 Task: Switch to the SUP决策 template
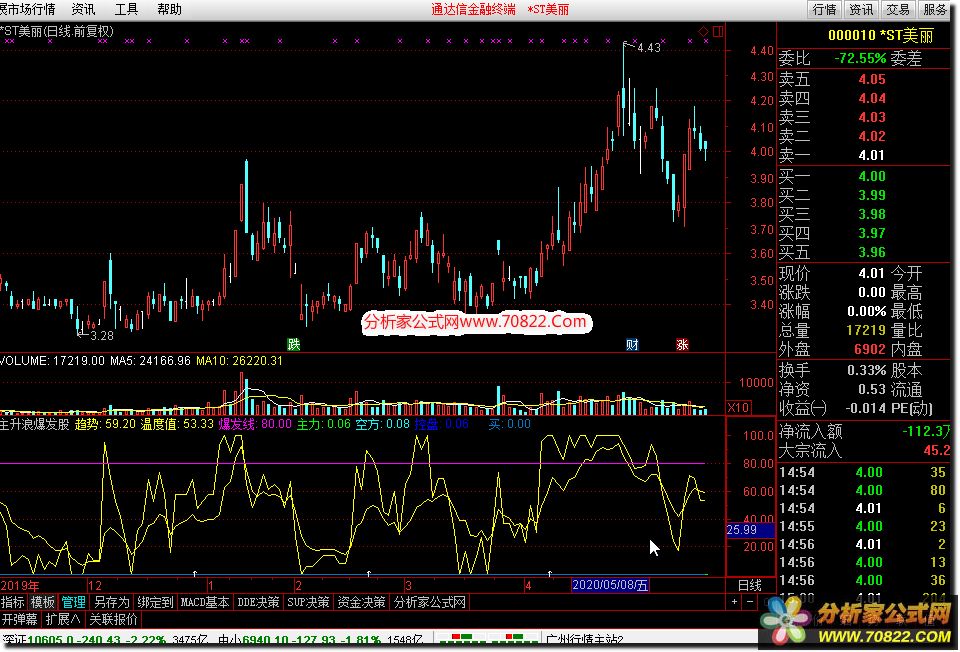point(309,602)
